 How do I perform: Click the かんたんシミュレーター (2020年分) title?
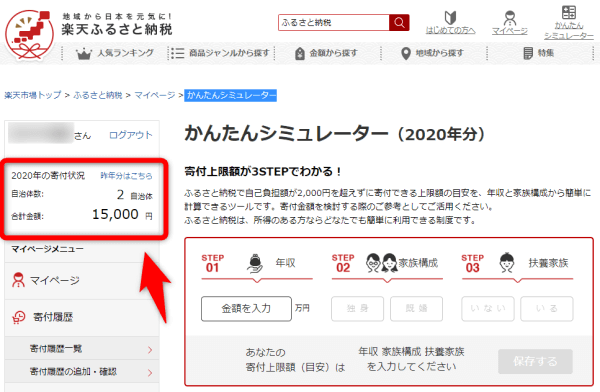[335, 134]
